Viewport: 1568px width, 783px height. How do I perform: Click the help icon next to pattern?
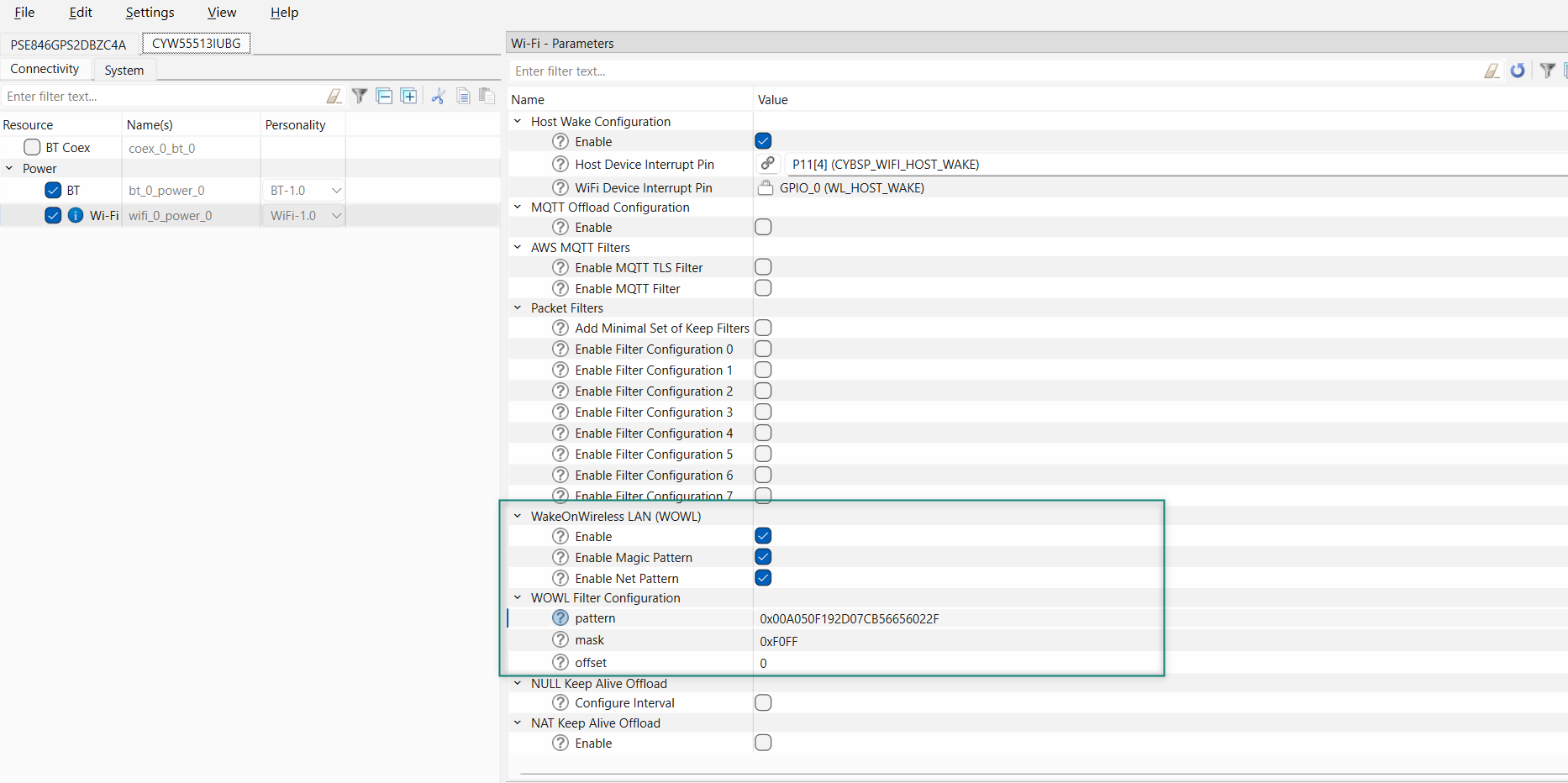coord(560,618)
